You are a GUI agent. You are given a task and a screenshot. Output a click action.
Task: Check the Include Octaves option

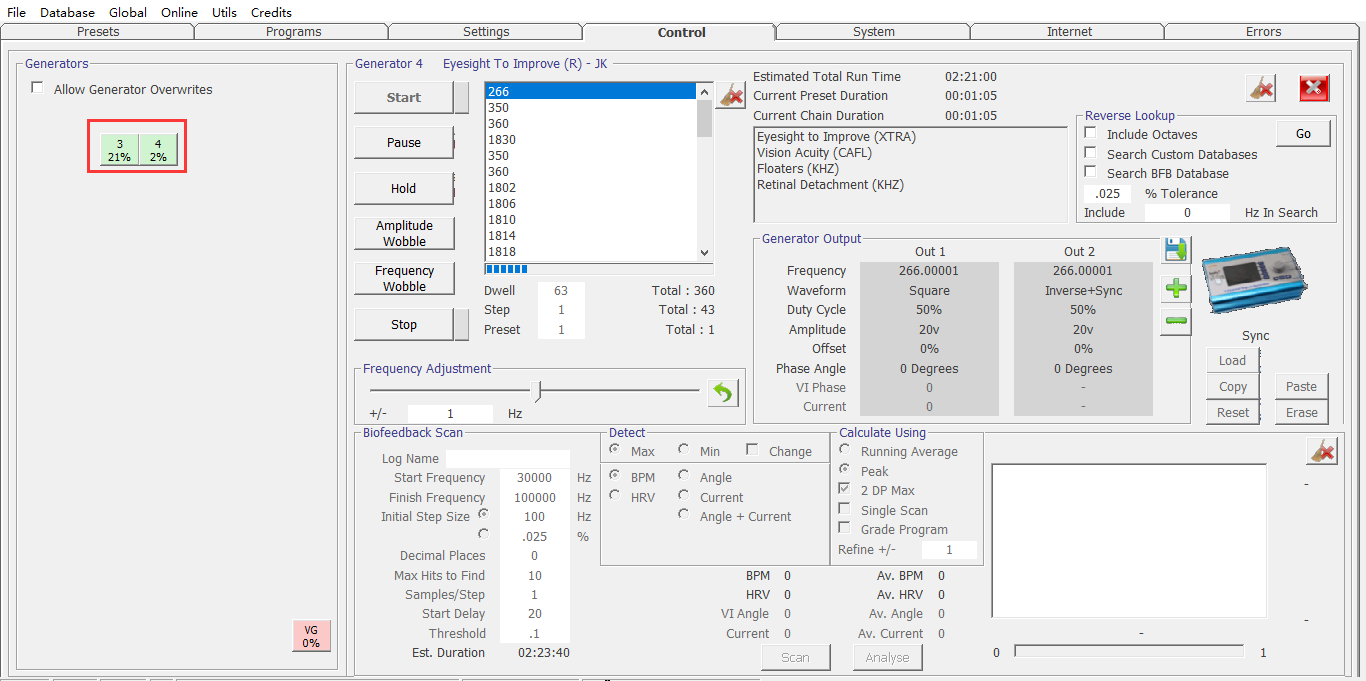1091,134
